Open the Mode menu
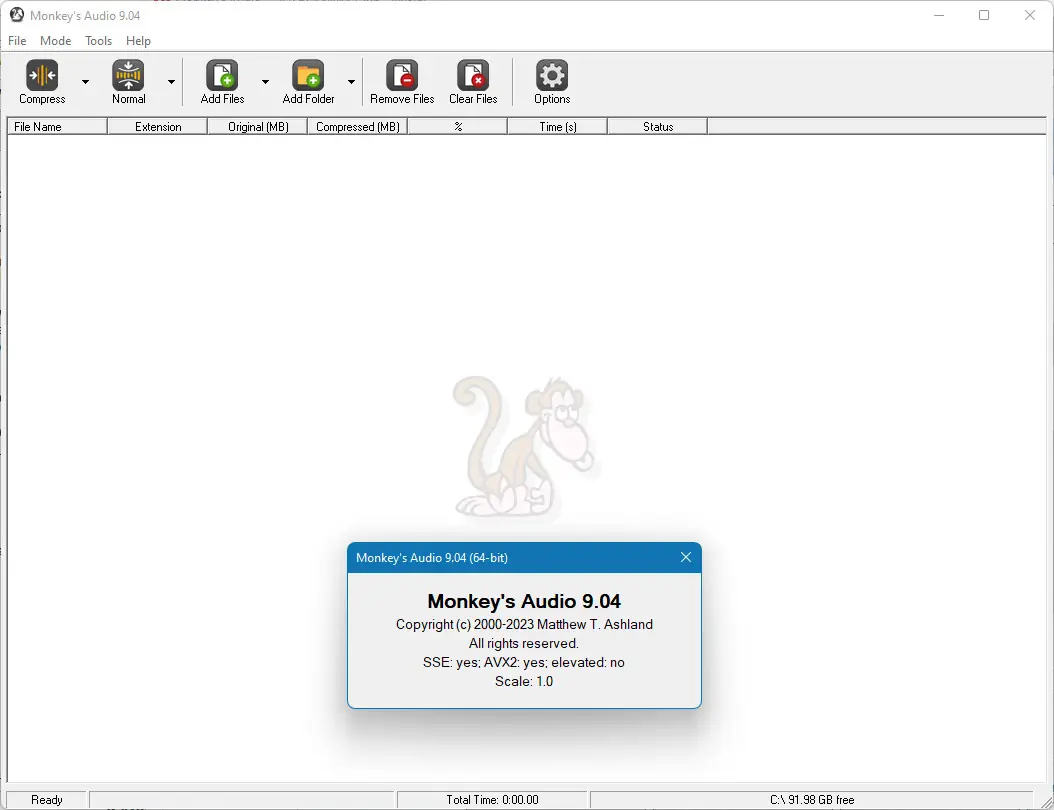The height and width of the screenshot is (810, 1054). coord(56,41)
